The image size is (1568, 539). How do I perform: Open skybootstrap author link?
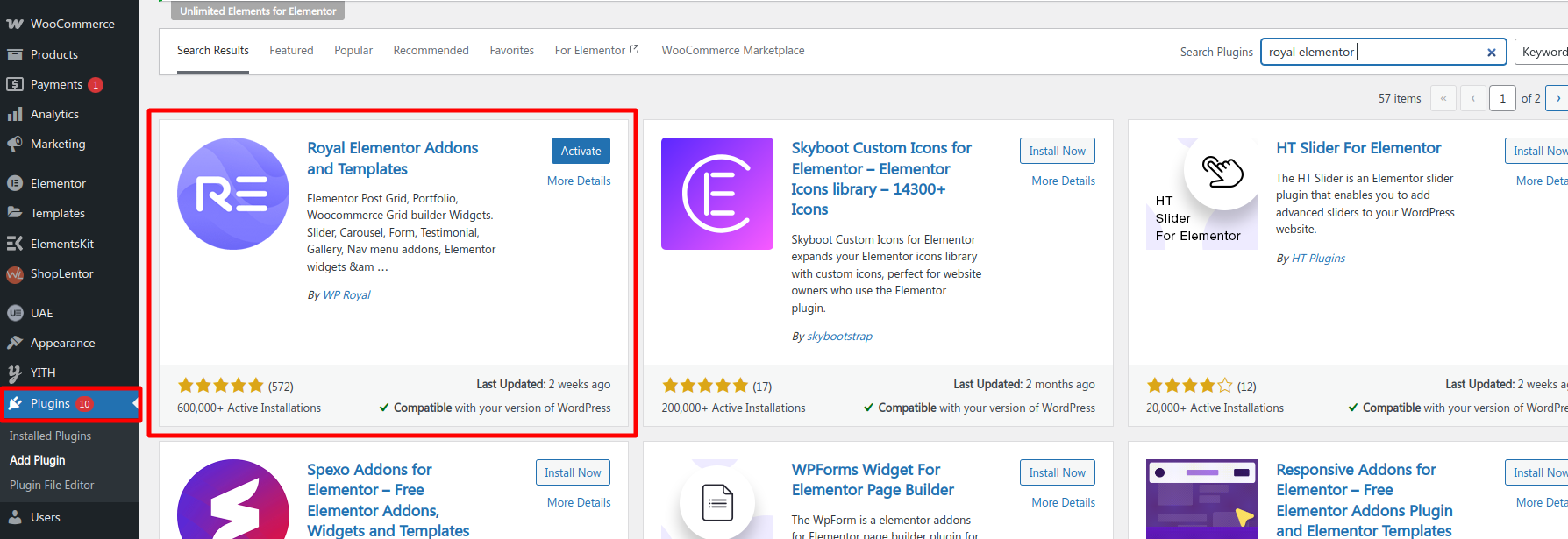click(839, 337)
